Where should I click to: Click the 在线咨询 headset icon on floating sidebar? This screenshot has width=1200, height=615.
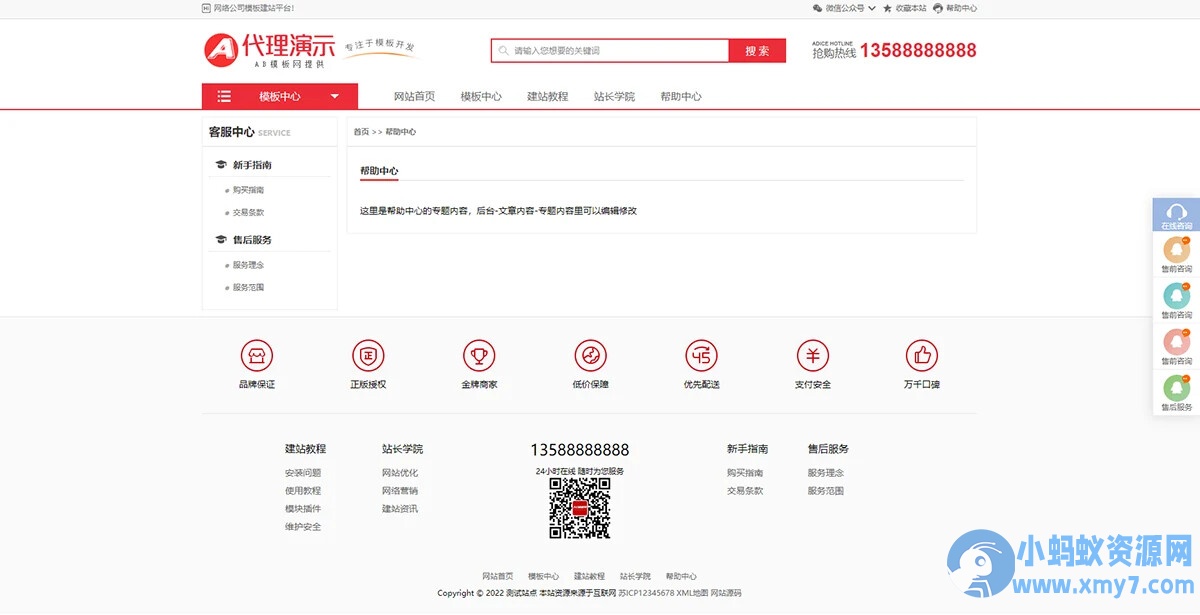1177,211
